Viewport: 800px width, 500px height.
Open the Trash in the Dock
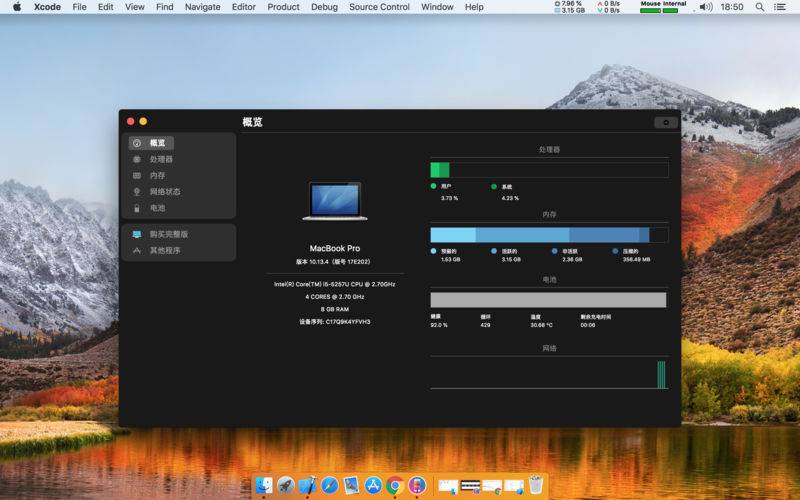pyautogui.click(x=536, y=485)
